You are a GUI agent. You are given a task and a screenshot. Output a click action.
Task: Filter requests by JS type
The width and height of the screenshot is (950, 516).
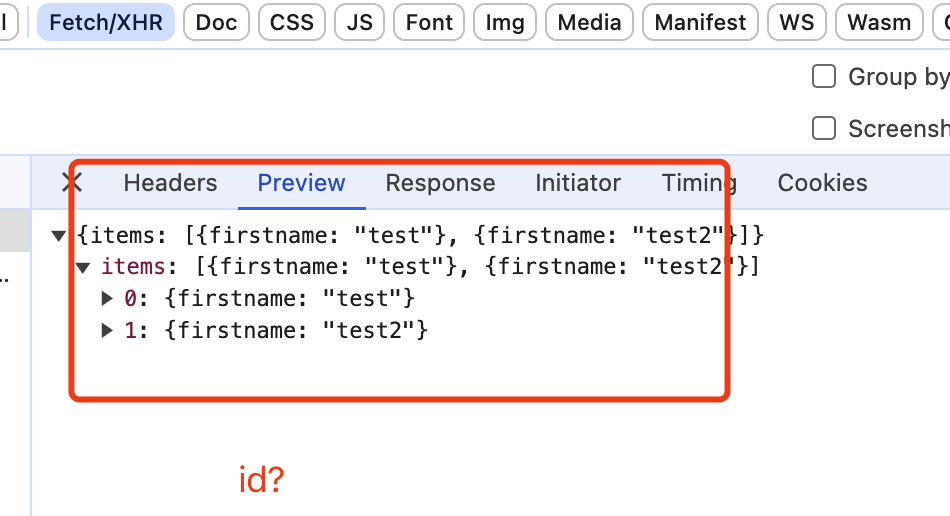point(360,22)
